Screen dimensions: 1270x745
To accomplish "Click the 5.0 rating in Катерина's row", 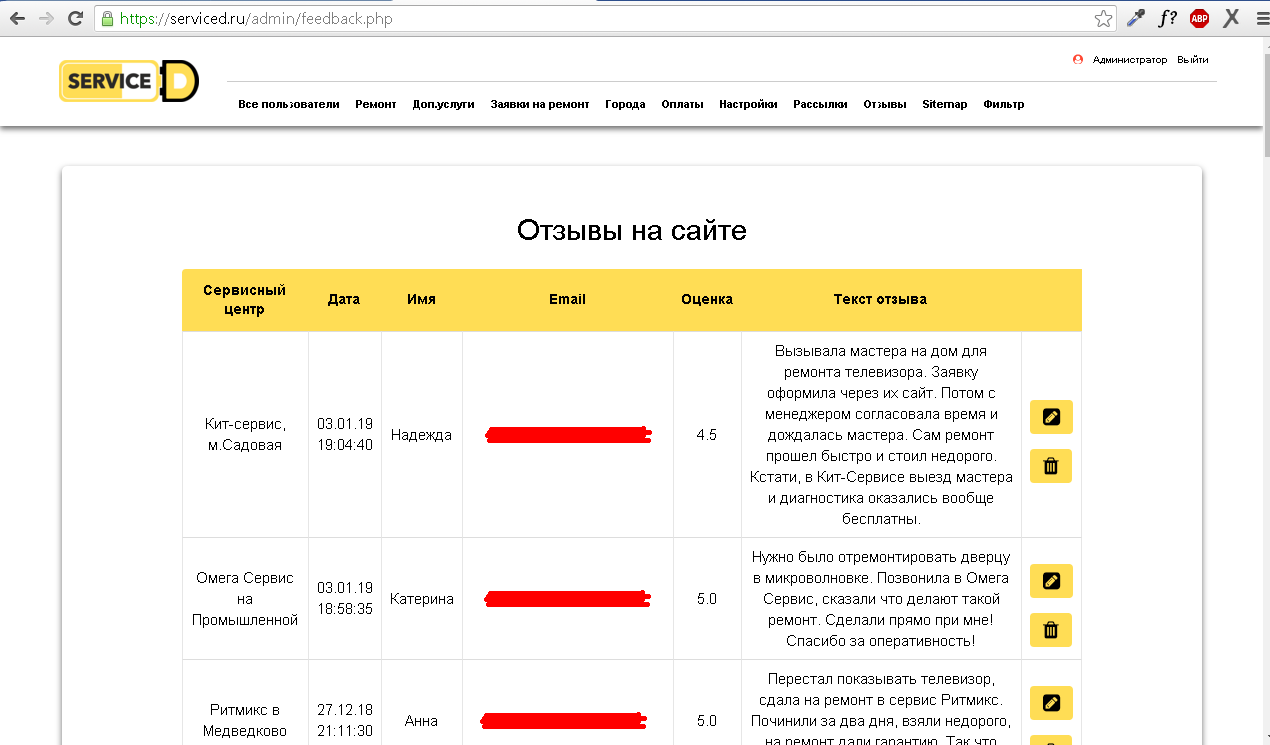I will (x=707, y=599).
